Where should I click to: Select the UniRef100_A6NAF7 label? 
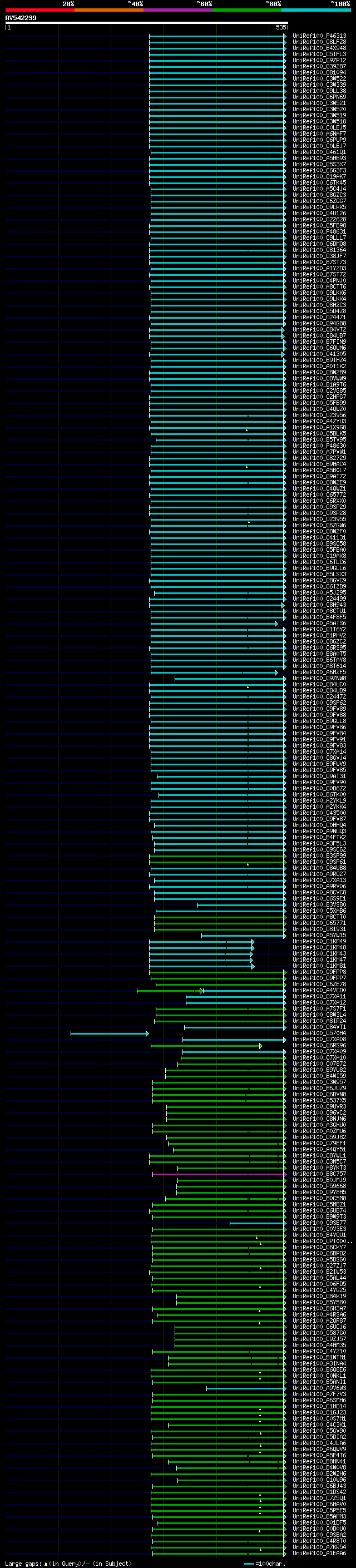(319, 134)
